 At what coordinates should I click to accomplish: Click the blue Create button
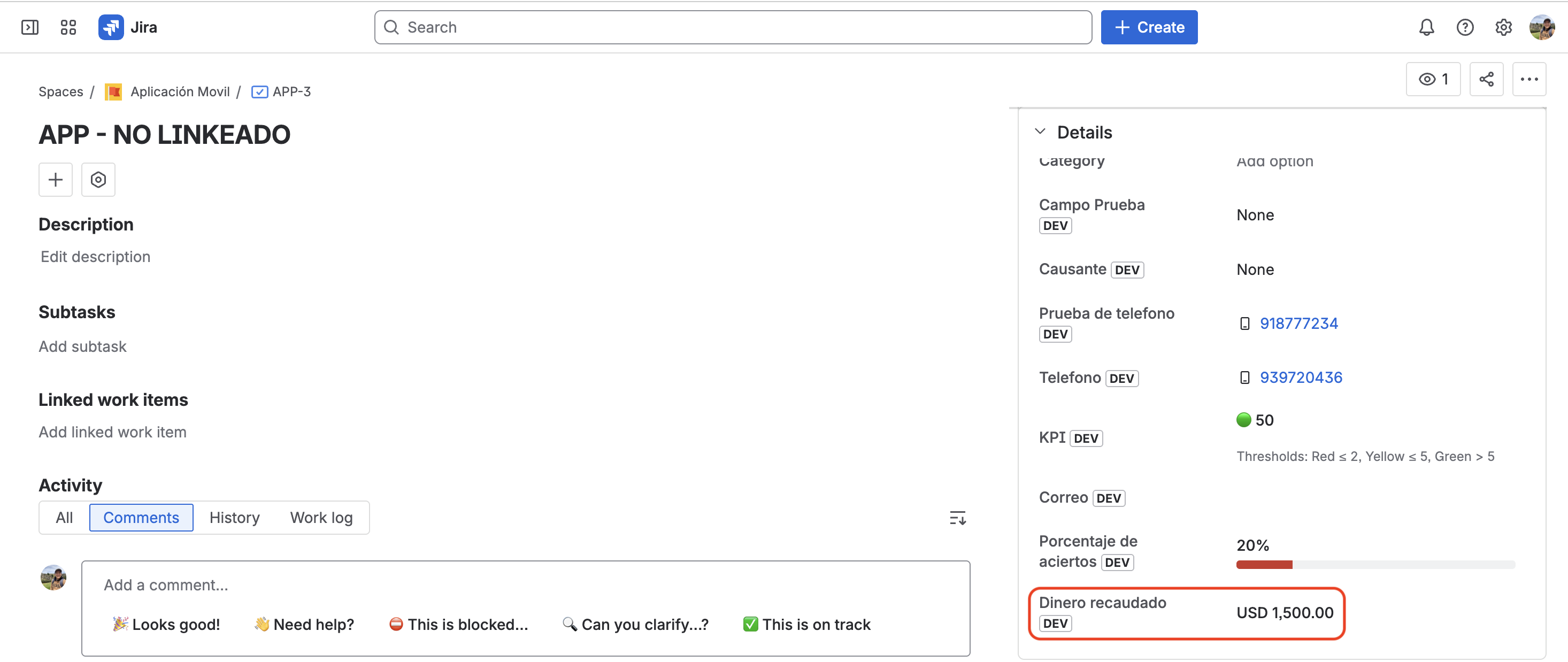[1149, 27]
